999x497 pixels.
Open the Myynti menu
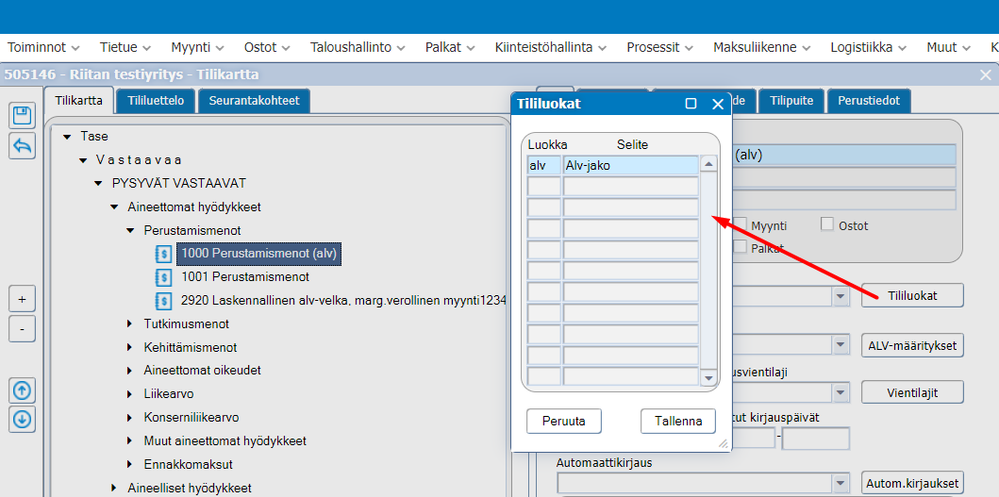pyautogui.click(x=198, y=47)
